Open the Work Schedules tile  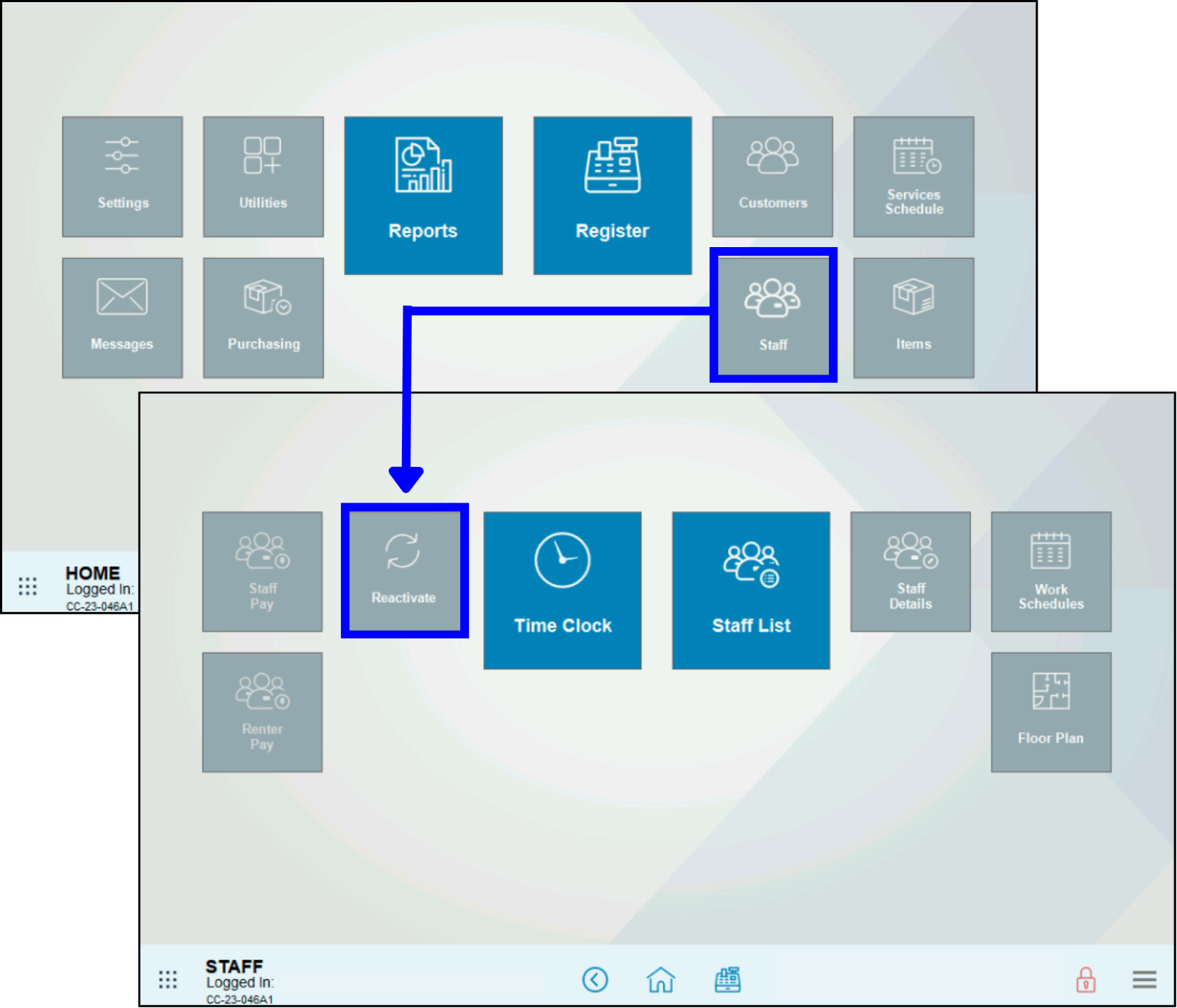pyautogui.click(x=1050, y=571)
